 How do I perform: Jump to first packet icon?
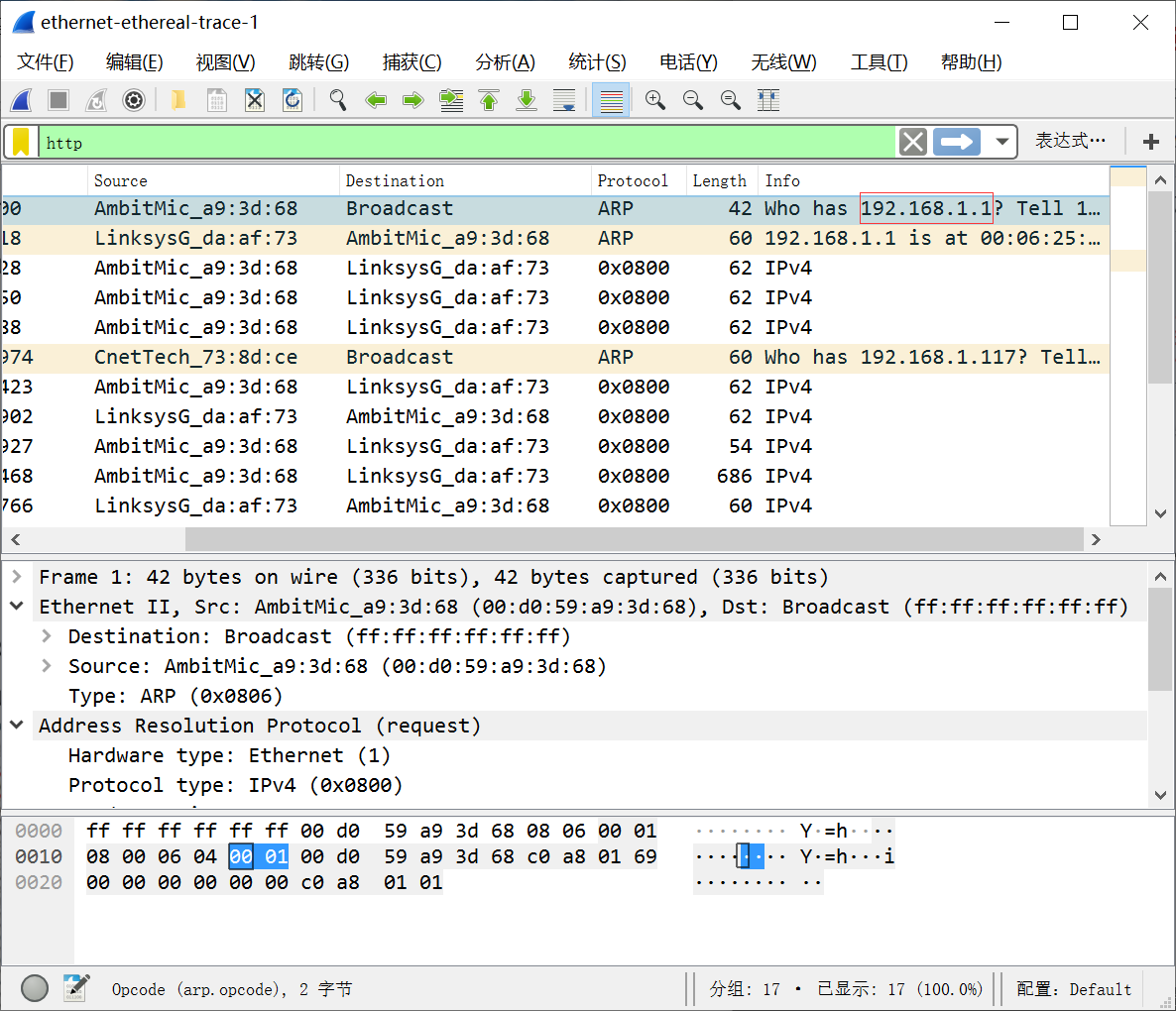tap(489, 100)
